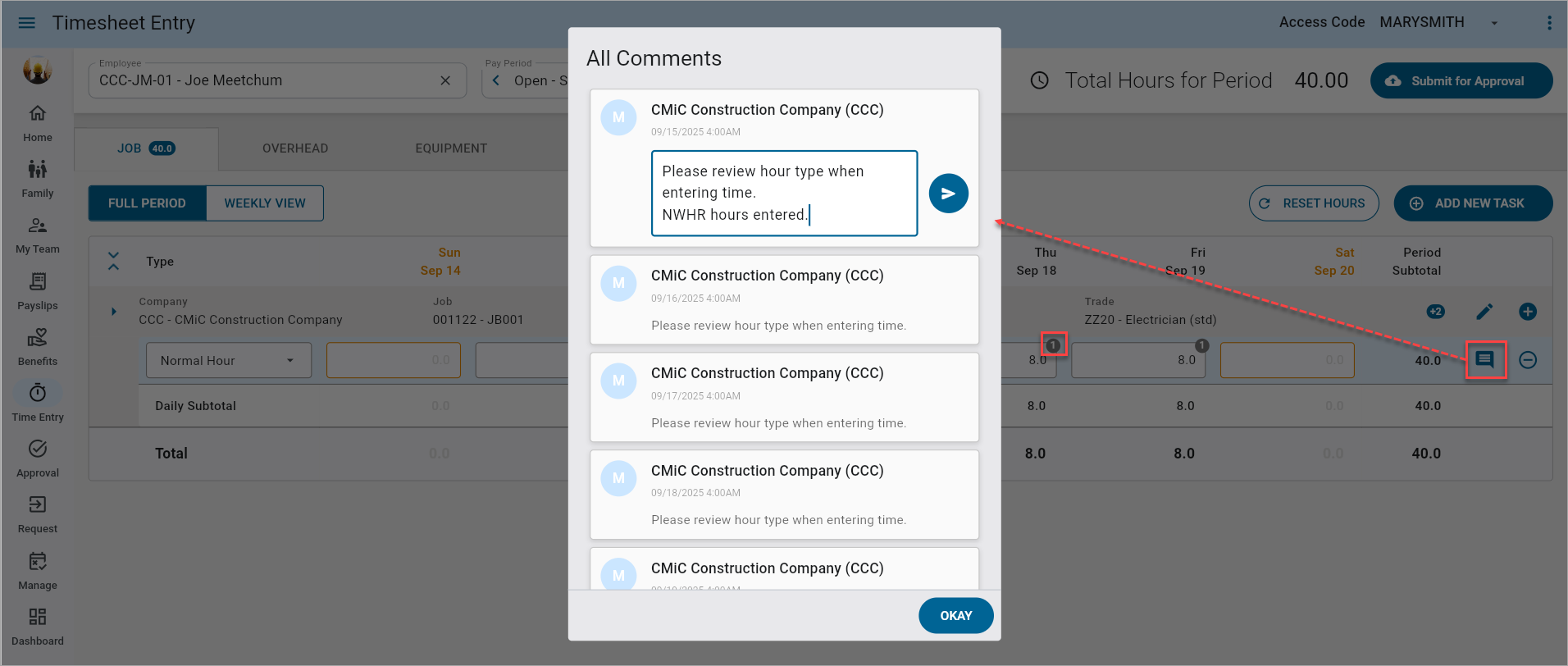Click the Period Subtotal column header
The image size is (1568, 666).
[1416, 262]
